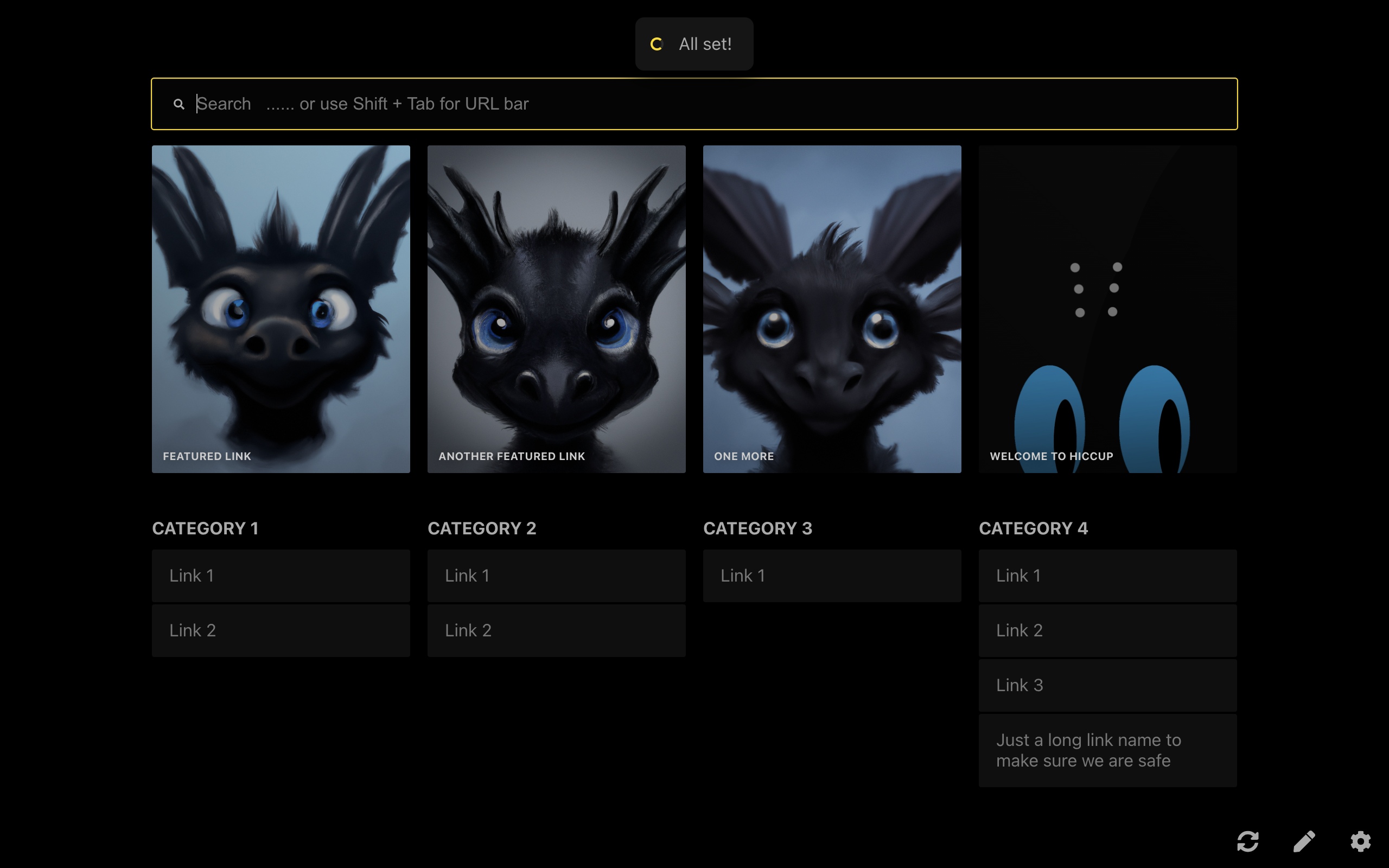
Task: Dismiss the All set! notification toast
Action: pyautogui.click(x=705, y=44)
